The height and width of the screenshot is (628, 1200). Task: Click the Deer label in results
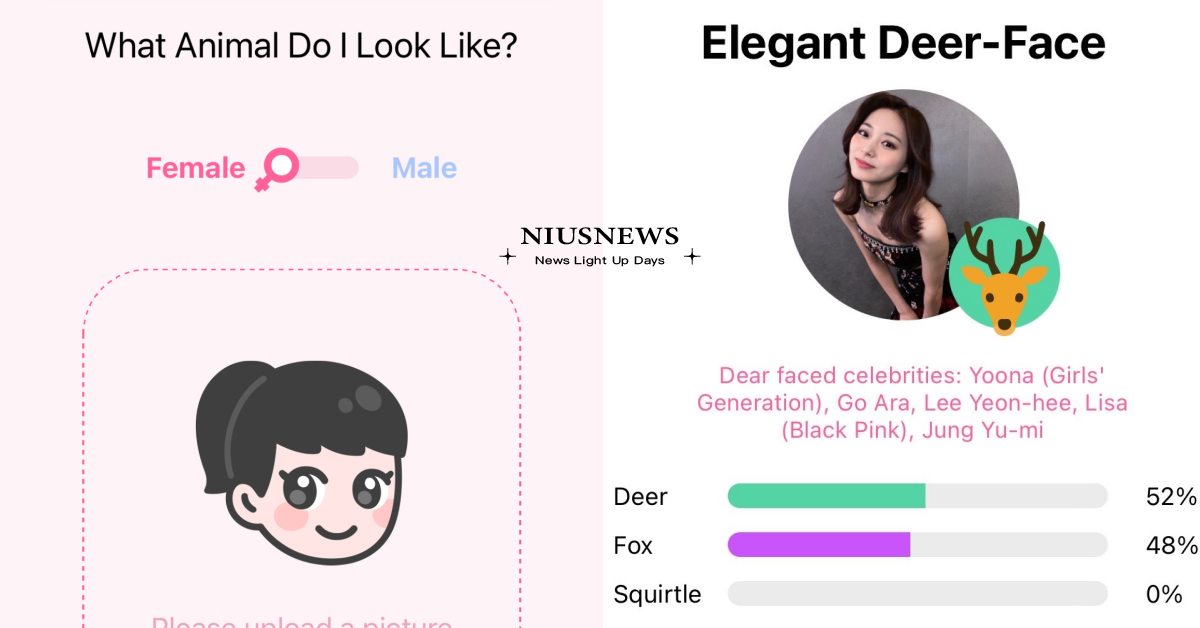(x=640, y=496)
